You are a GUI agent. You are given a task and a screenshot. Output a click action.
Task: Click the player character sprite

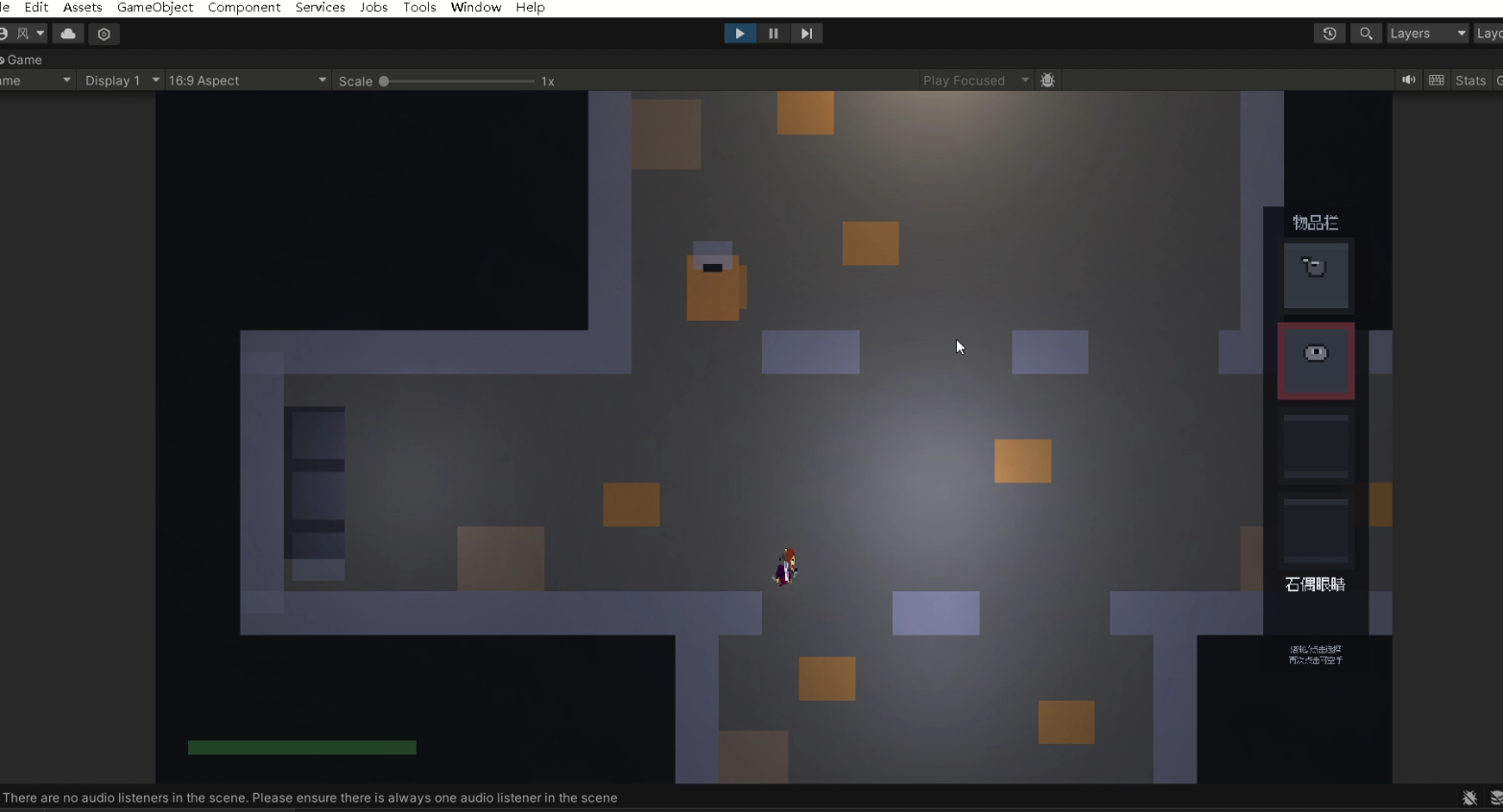point(786,566)
